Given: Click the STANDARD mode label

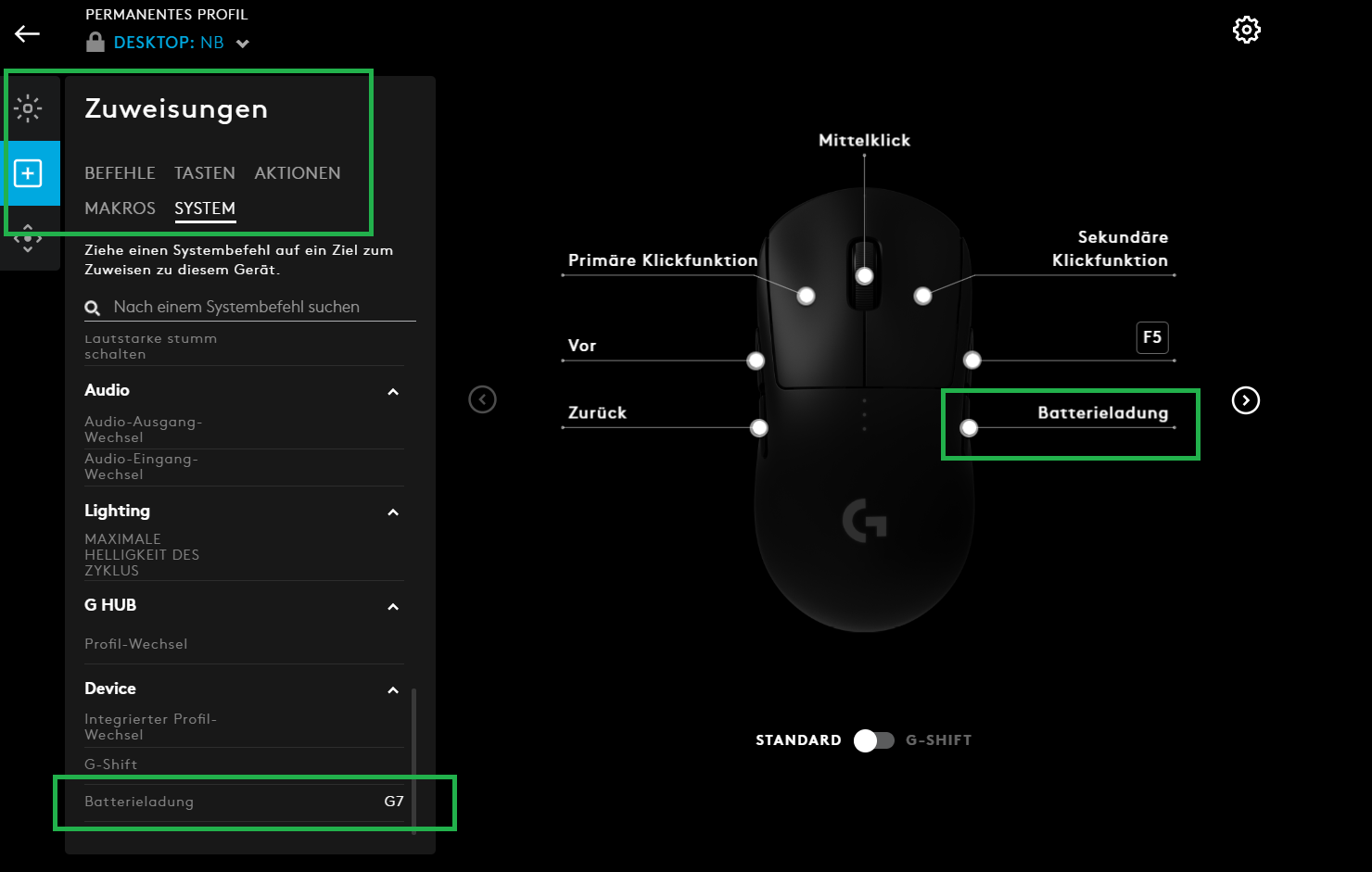Looking at the screenshot, I should (798, 740).
